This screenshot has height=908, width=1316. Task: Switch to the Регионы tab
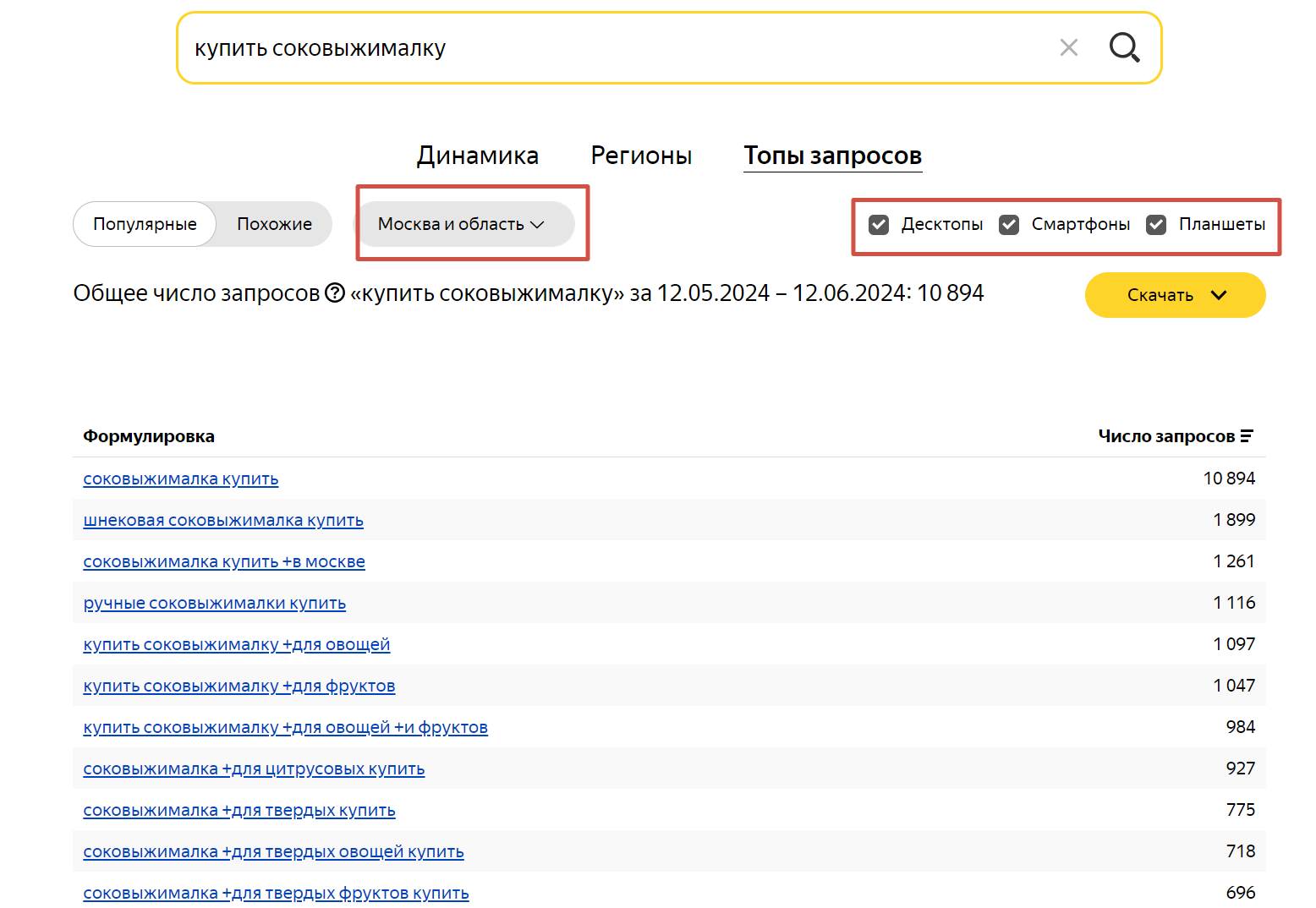pos(641,156)
